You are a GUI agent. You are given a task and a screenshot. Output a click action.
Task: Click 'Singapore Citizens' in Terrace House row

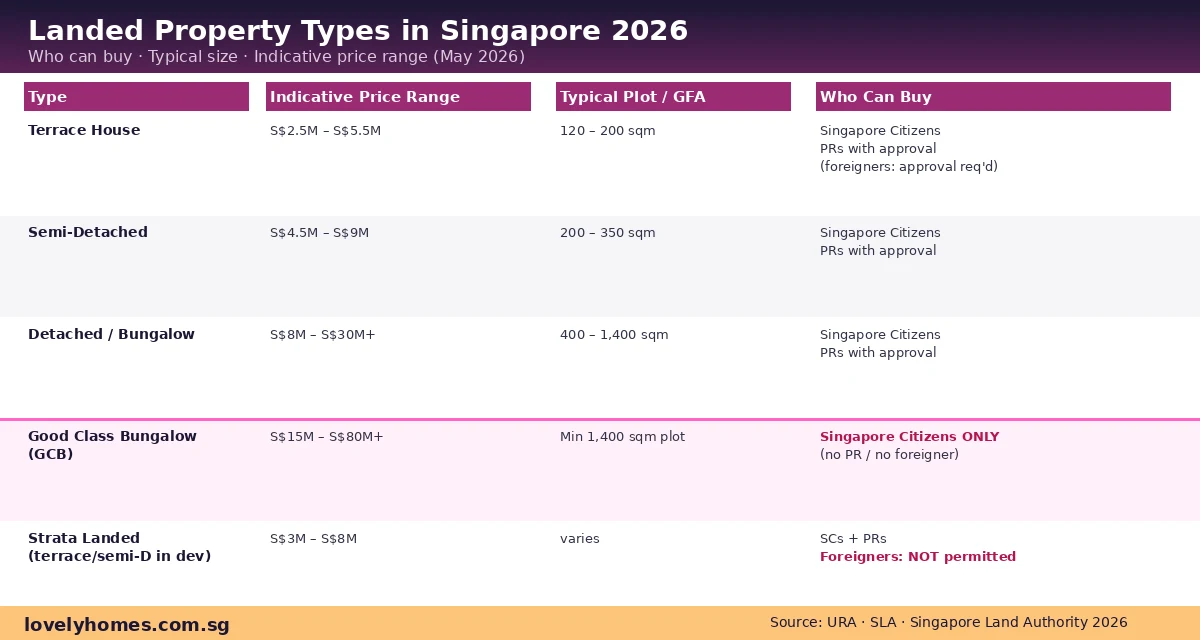point(880,131)
